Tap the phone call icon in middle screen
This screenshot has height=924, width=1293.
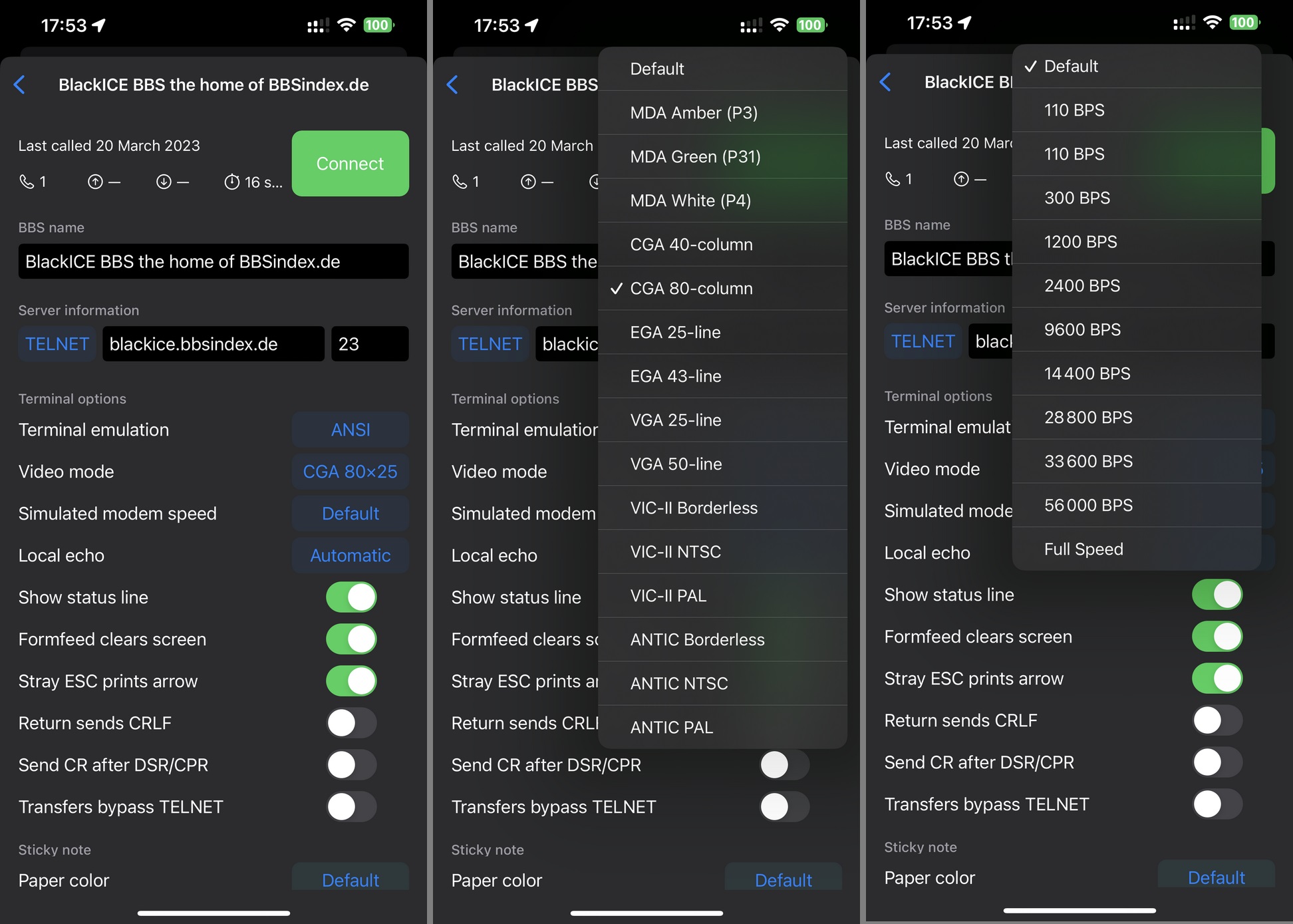click(x=460, y=182)
